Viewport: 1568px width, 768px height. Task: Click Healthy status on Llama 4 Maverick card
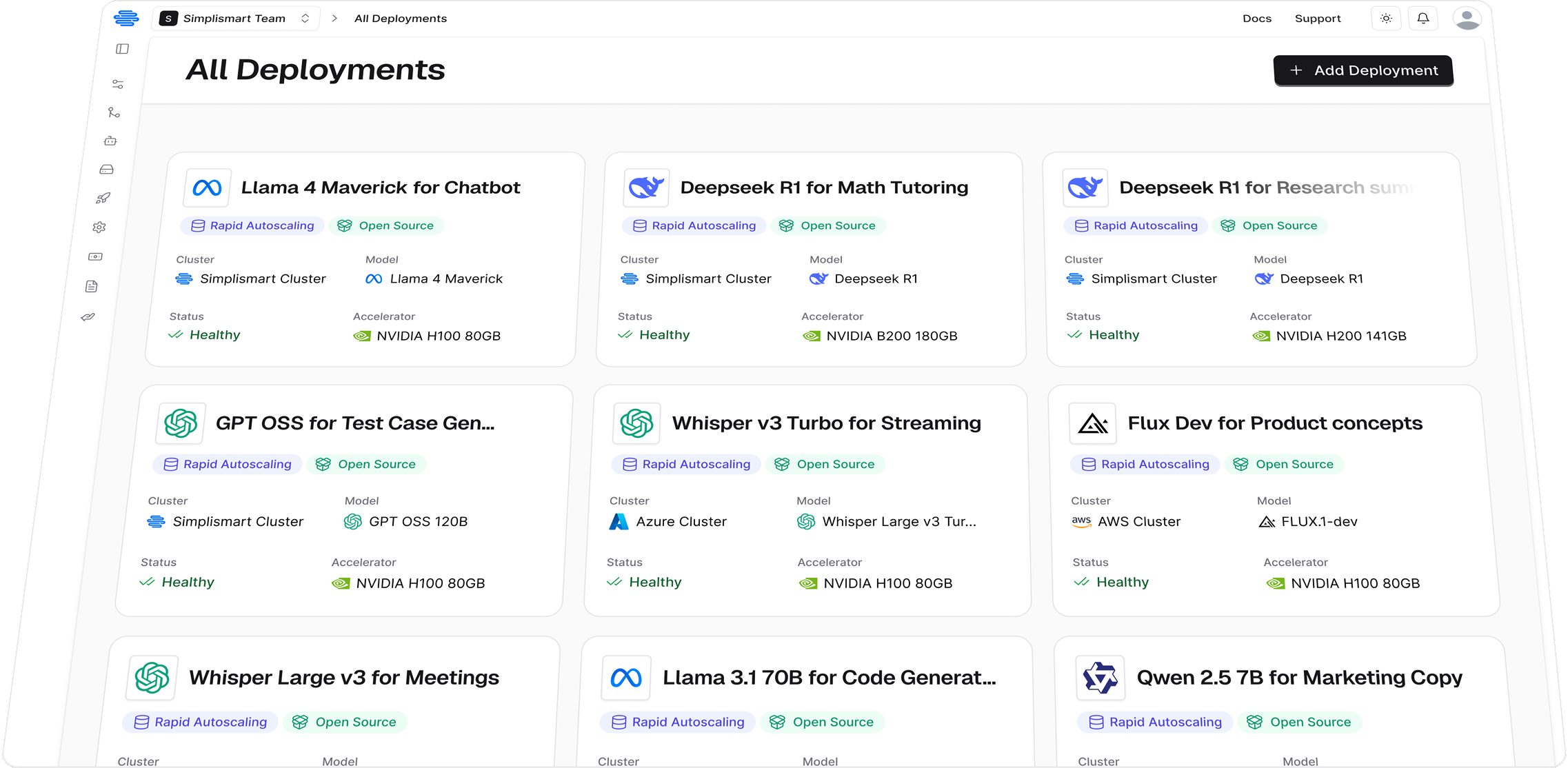[x=205, y=335]
